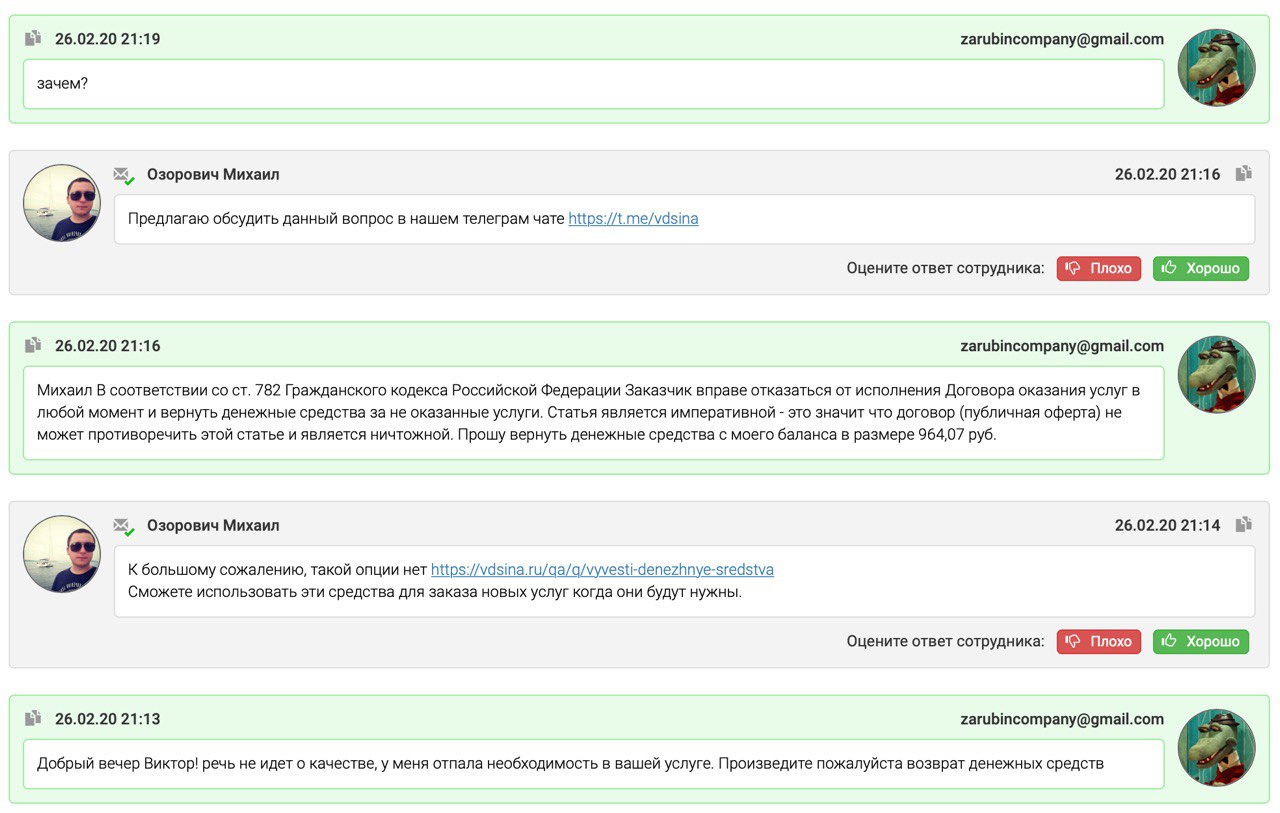Image resolution: width=1280 pixels, height=813 pixels.
Task: Click name 'Озорович Михаил' on 21:14 reply
Action: point(213,525)
